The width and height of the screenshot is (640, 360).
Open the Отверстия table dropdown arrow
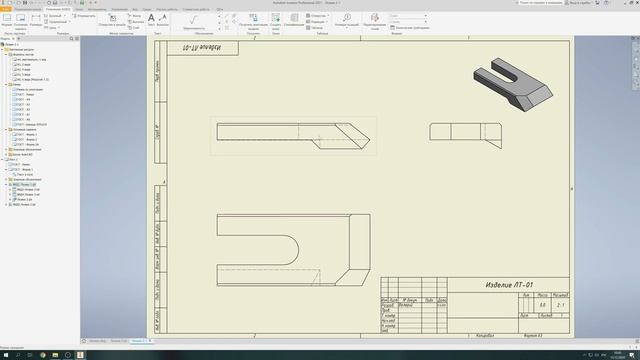pos(328,16)
